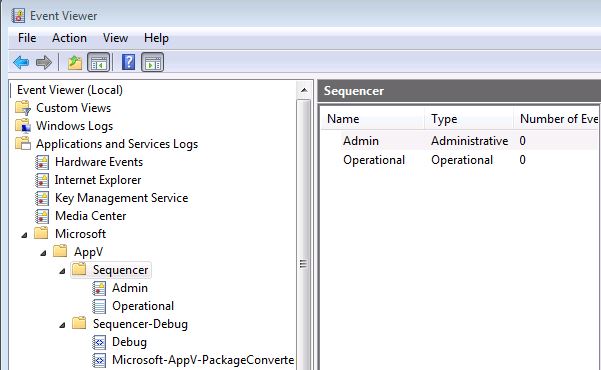Click the Custom Views folder icon
The width and height of the screenshot is (601, 370).
(23, 108)
